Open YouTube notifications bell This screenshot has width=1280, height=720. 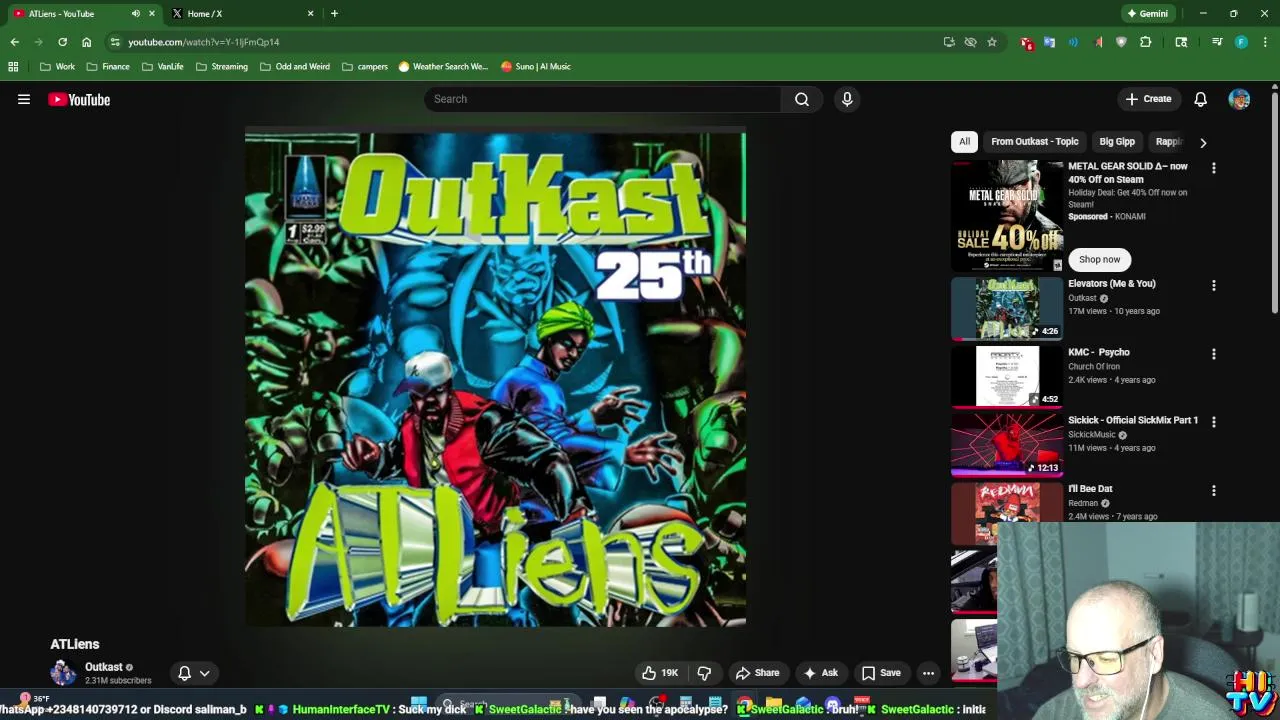[x=1200, y=99]
